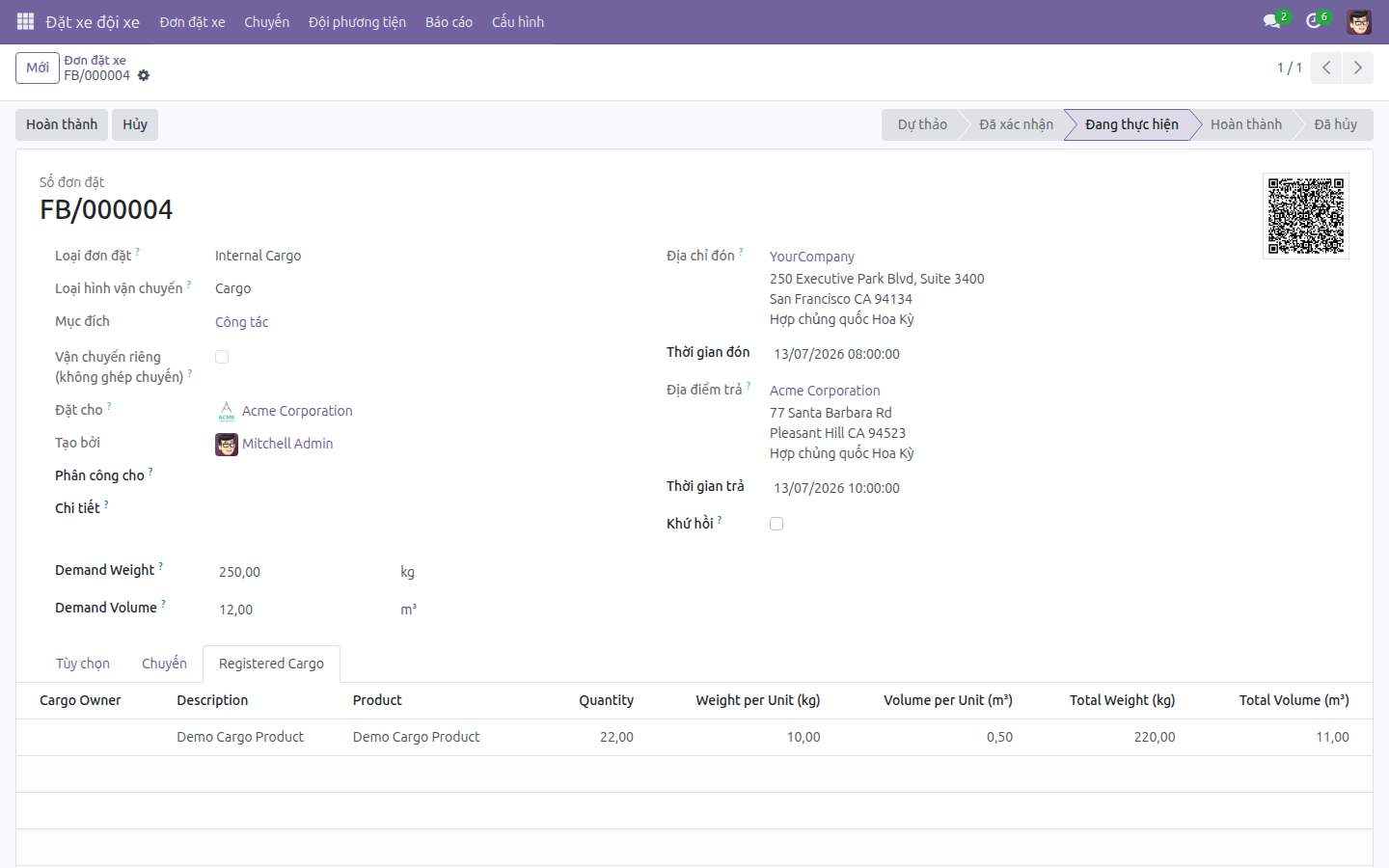Click the order number FB/000004 heading
This screenshot has width=1389, height=868.
coord(106,209)
